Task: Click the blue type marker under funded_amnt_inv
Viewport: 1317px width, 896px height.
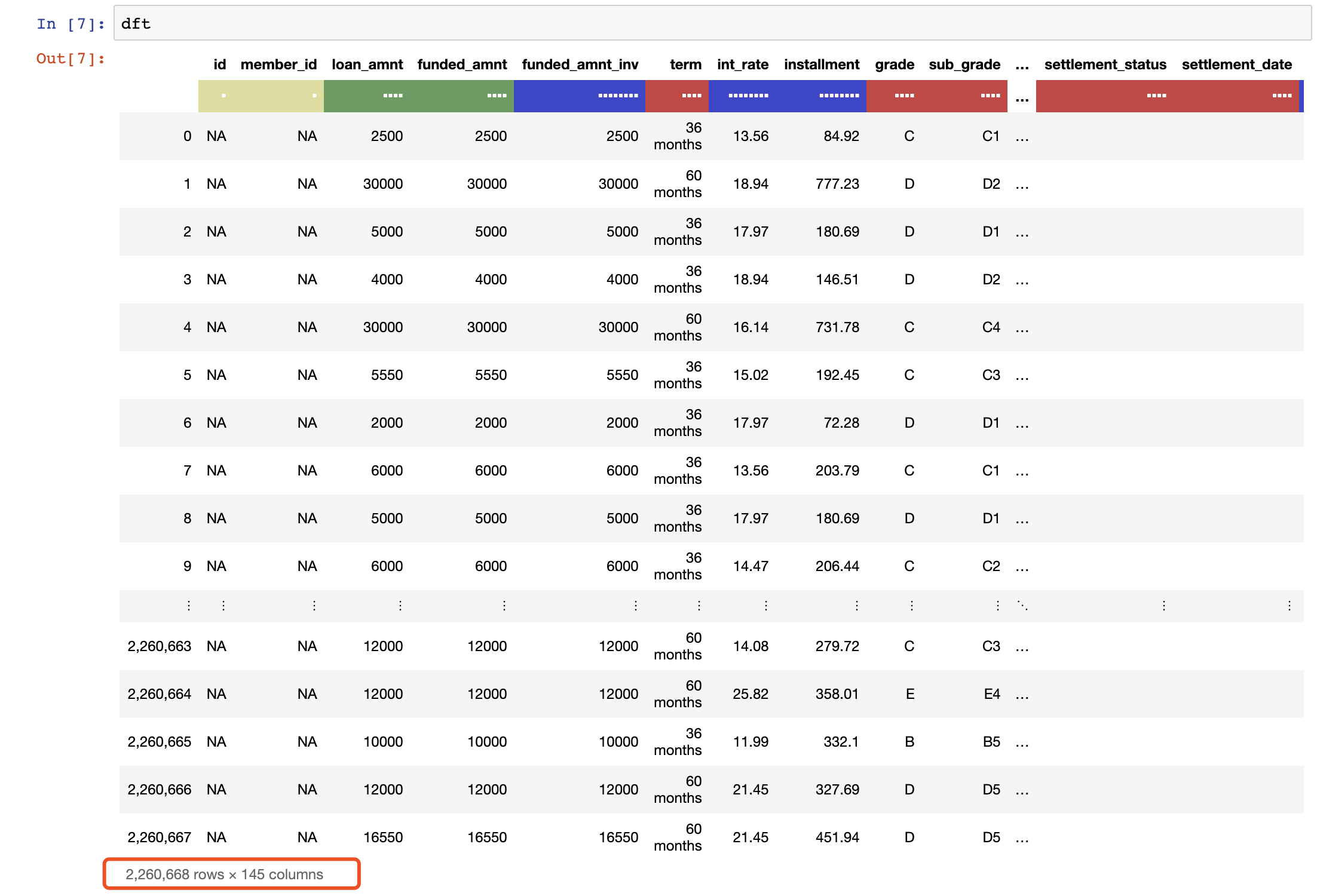Action: coord(618,96)
